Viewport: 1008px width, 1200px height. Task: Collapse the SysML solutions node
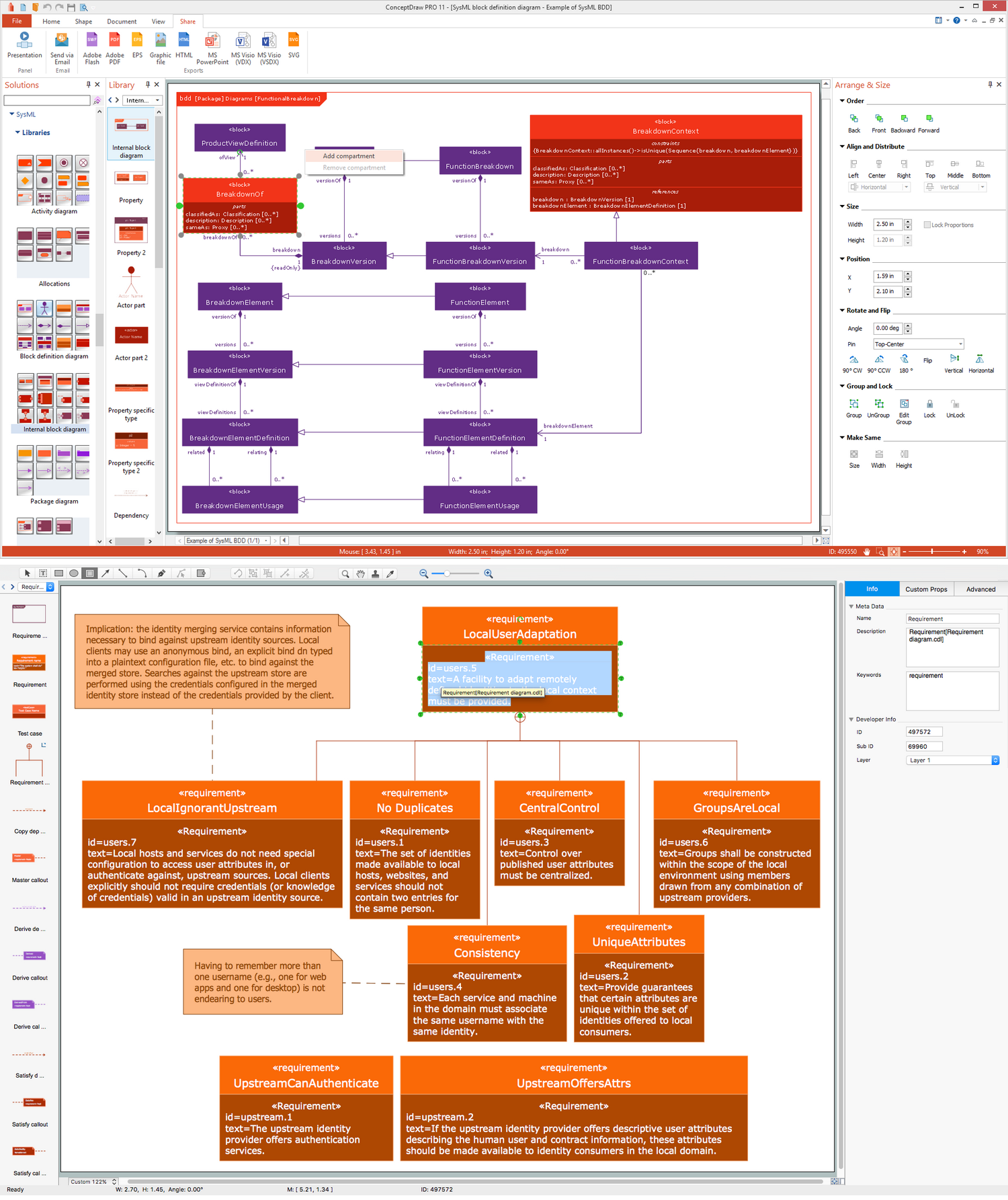point(12,114)
